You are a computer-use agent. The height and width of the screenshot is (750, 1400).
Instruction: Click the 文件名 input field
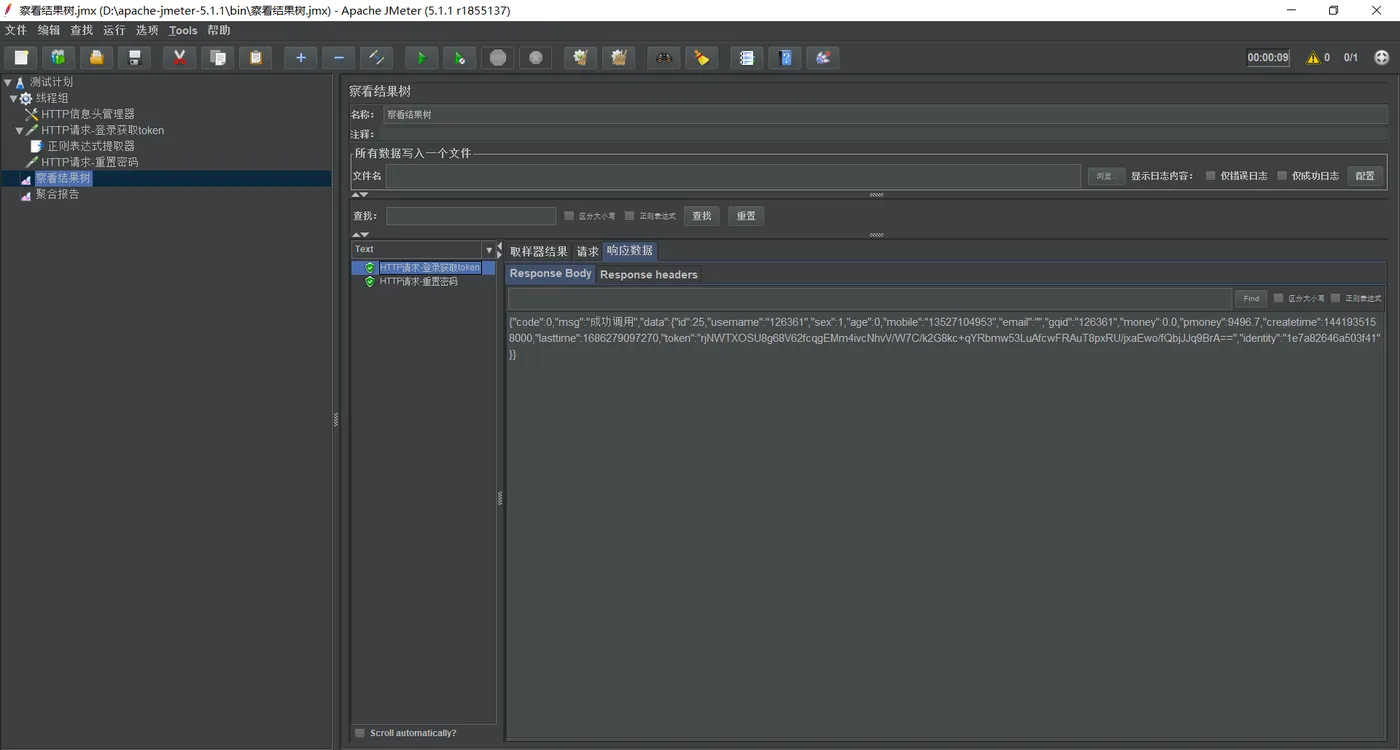733,176
